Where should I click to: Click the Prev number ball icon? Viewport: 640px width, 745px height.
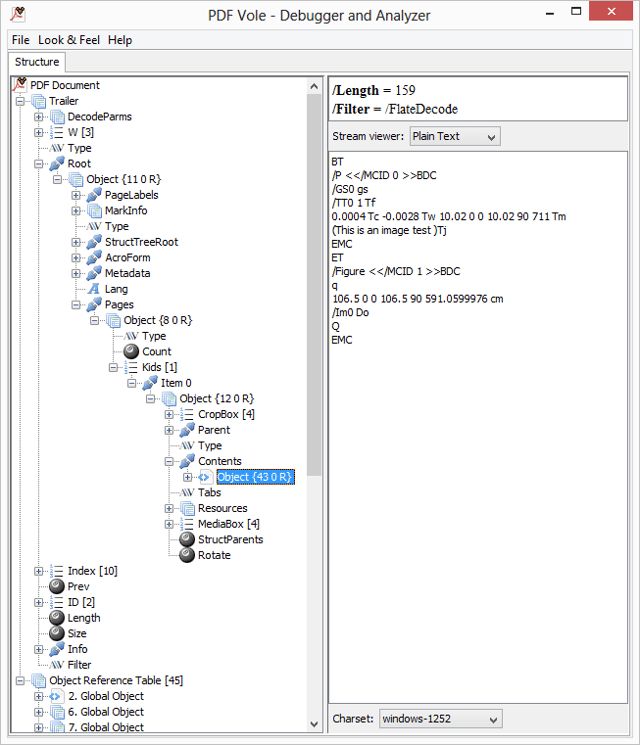pyautogui.click(x=57, y=586)
